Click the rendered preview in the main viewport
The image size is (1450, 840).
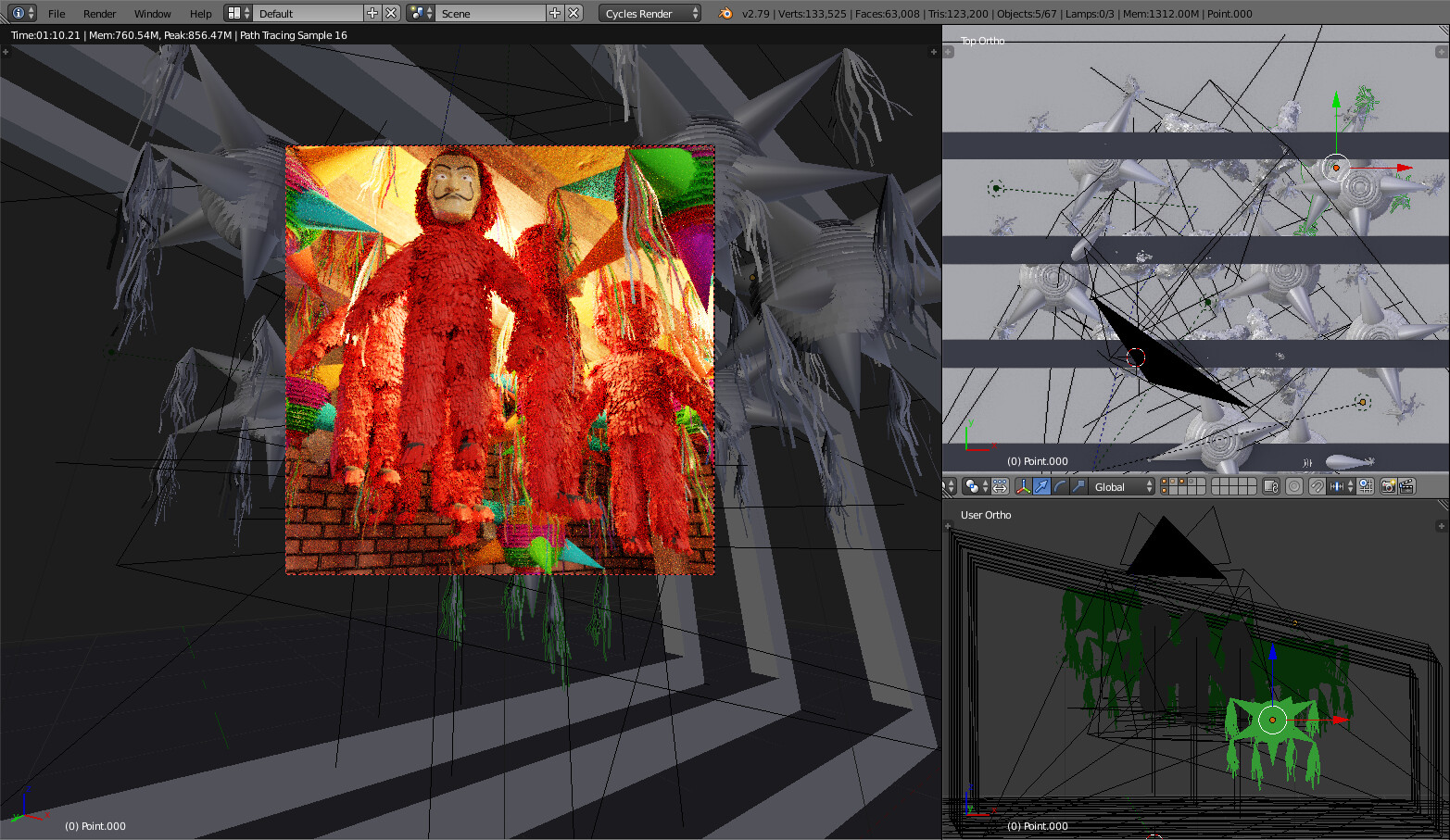pyautogui.click(x=500, y=359)
